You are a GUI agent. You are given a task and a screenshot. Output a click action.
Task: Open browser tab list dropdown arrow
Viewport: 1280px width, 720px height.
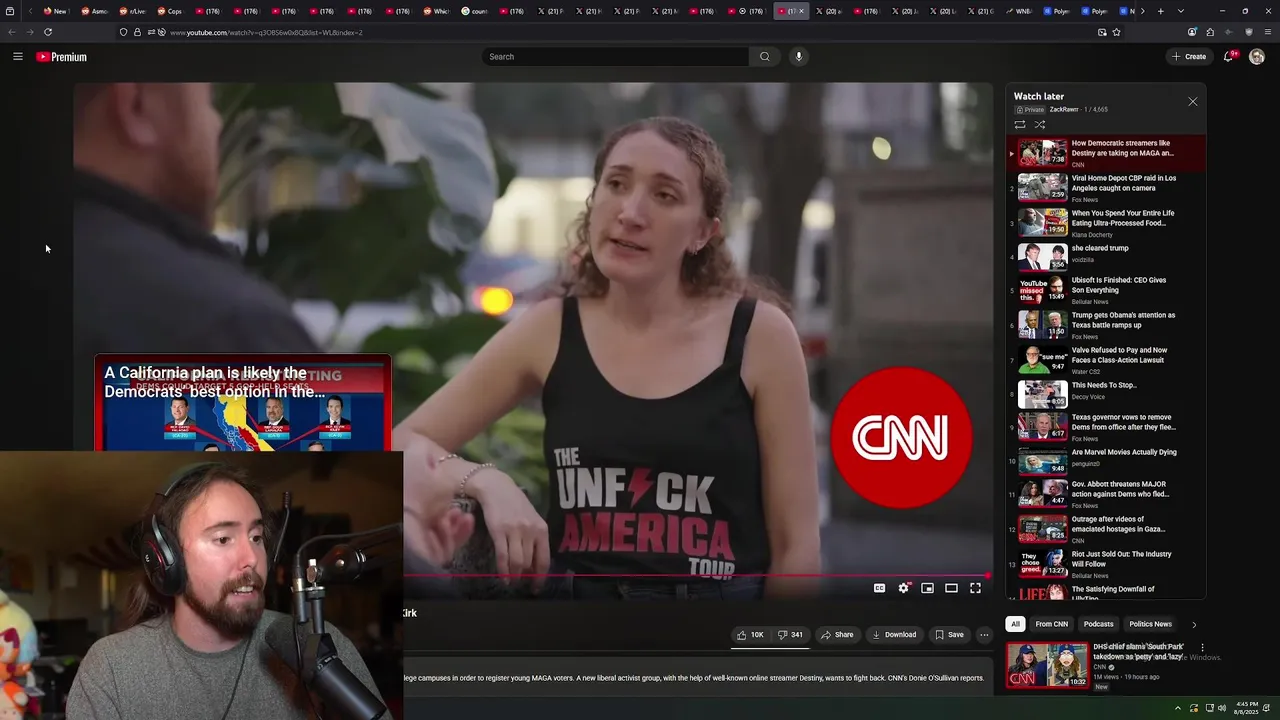1181,11
